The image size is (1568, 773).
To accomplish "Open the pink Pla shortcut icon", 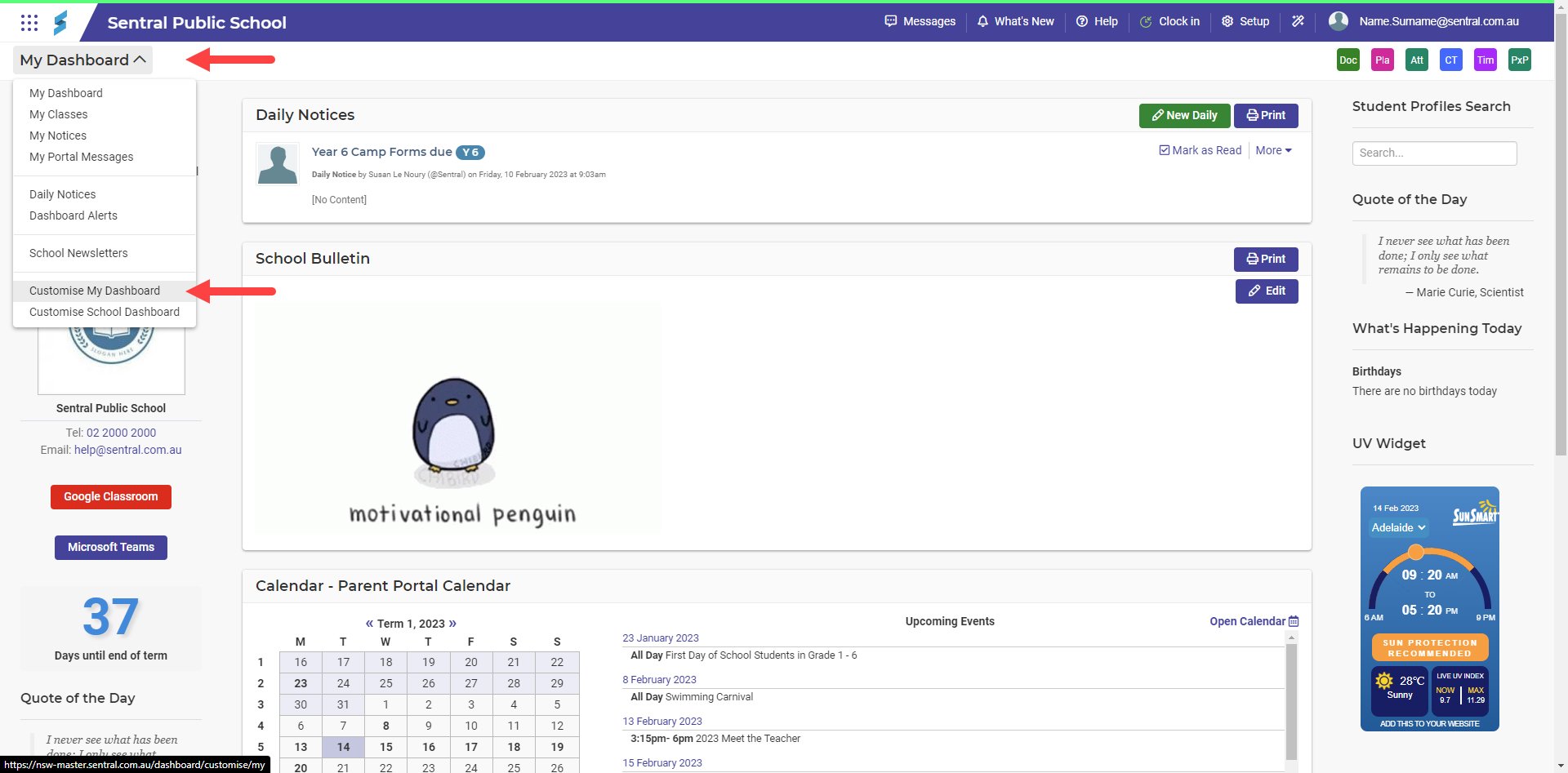I will click(1382, 60).
